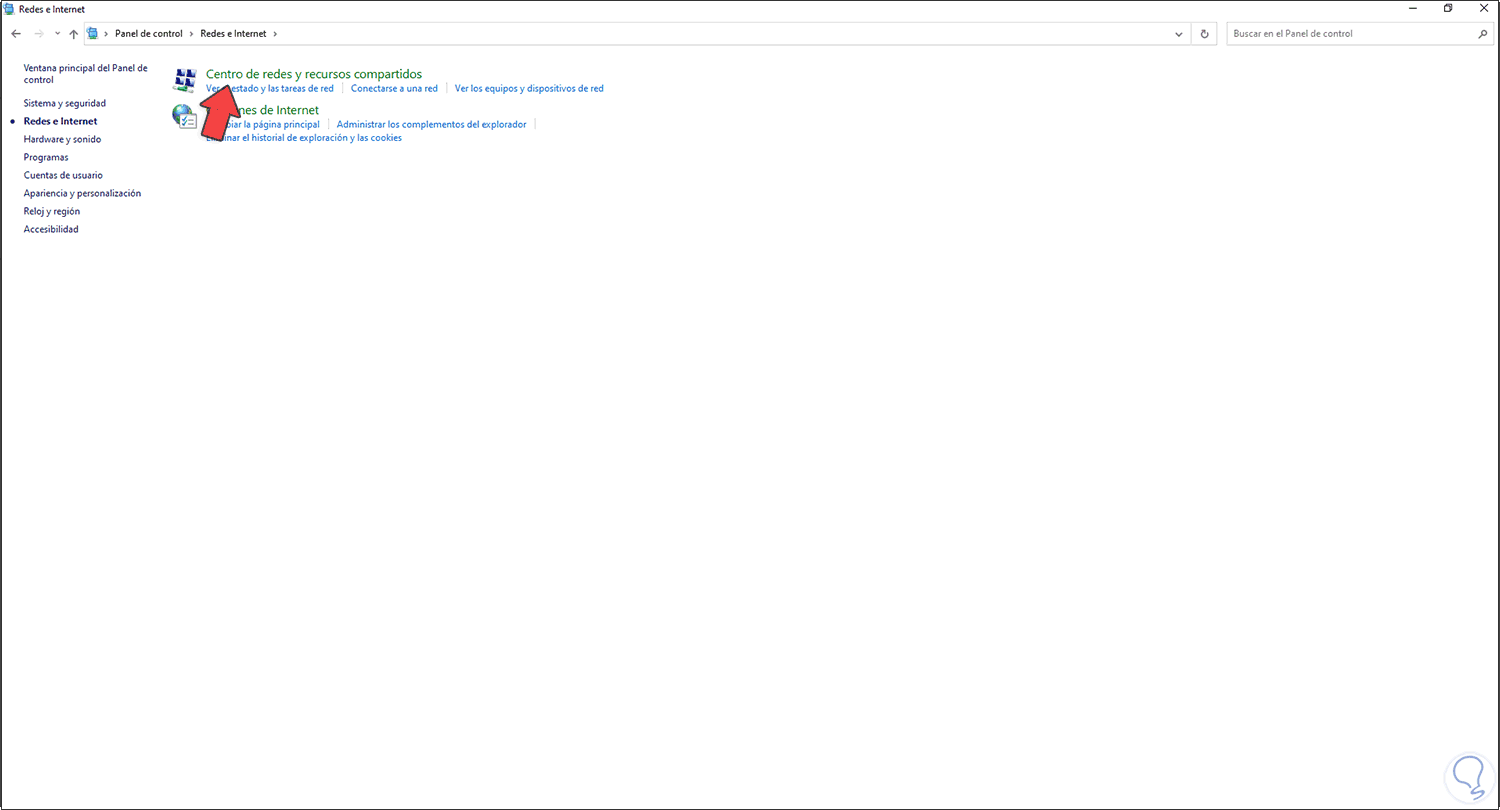
Task: Go back with the back arrow
Action: tap(16, 34)
